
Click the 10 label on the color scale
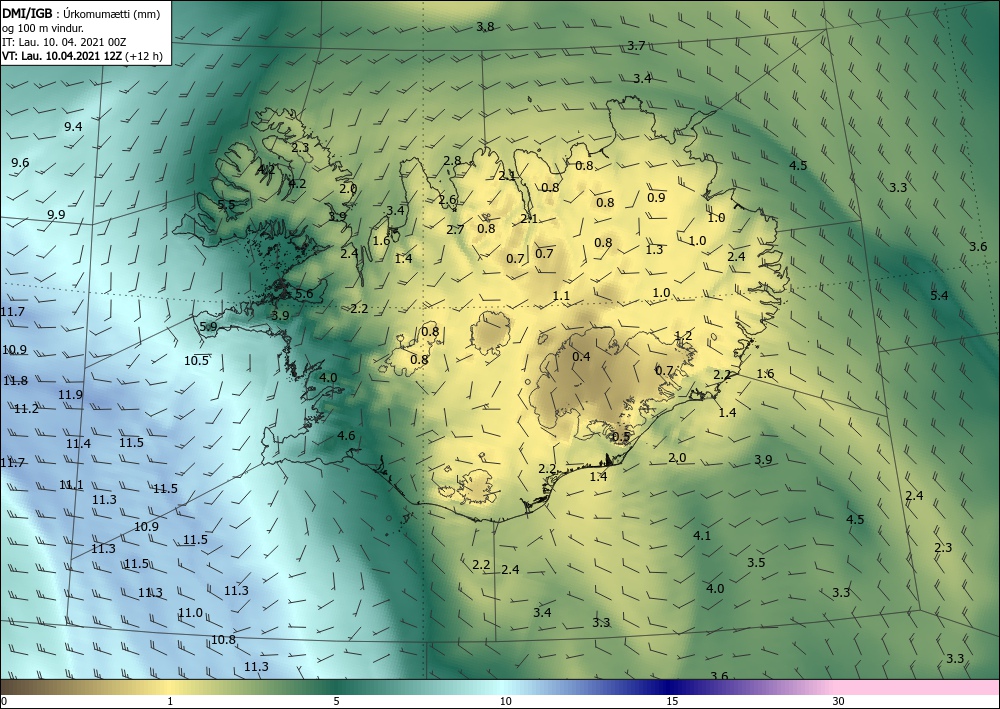[x=505, y=701]
